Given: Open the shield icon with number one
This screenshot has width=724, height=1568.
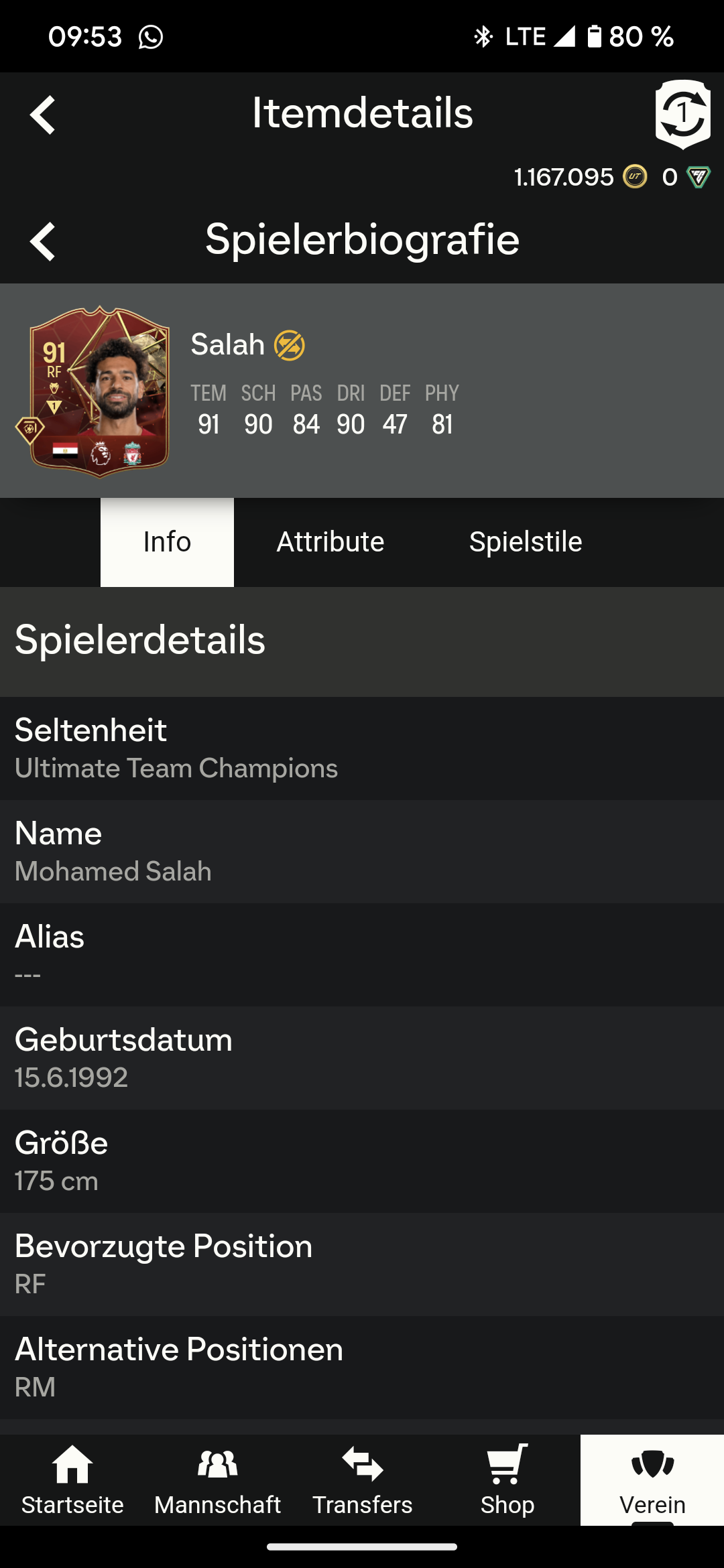Looking at the screenshot, I should pos(682,114).
